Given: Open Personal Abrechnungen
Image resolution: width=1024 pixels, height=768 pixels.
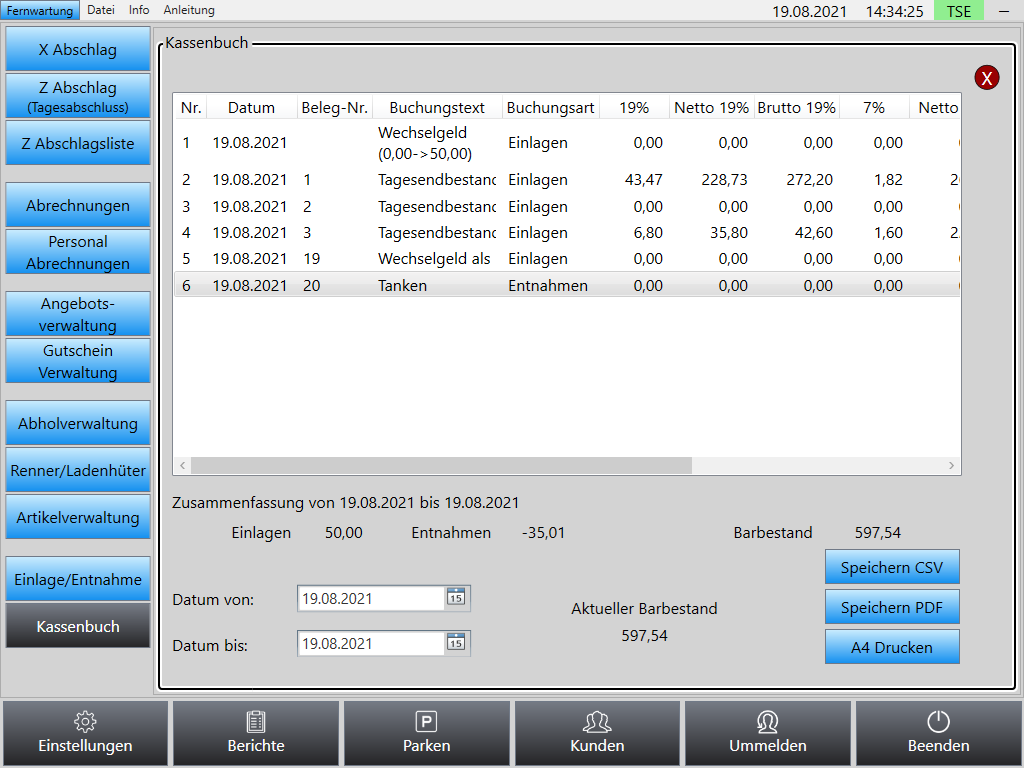Looking at the screenshot, I should tap(78, 252).
